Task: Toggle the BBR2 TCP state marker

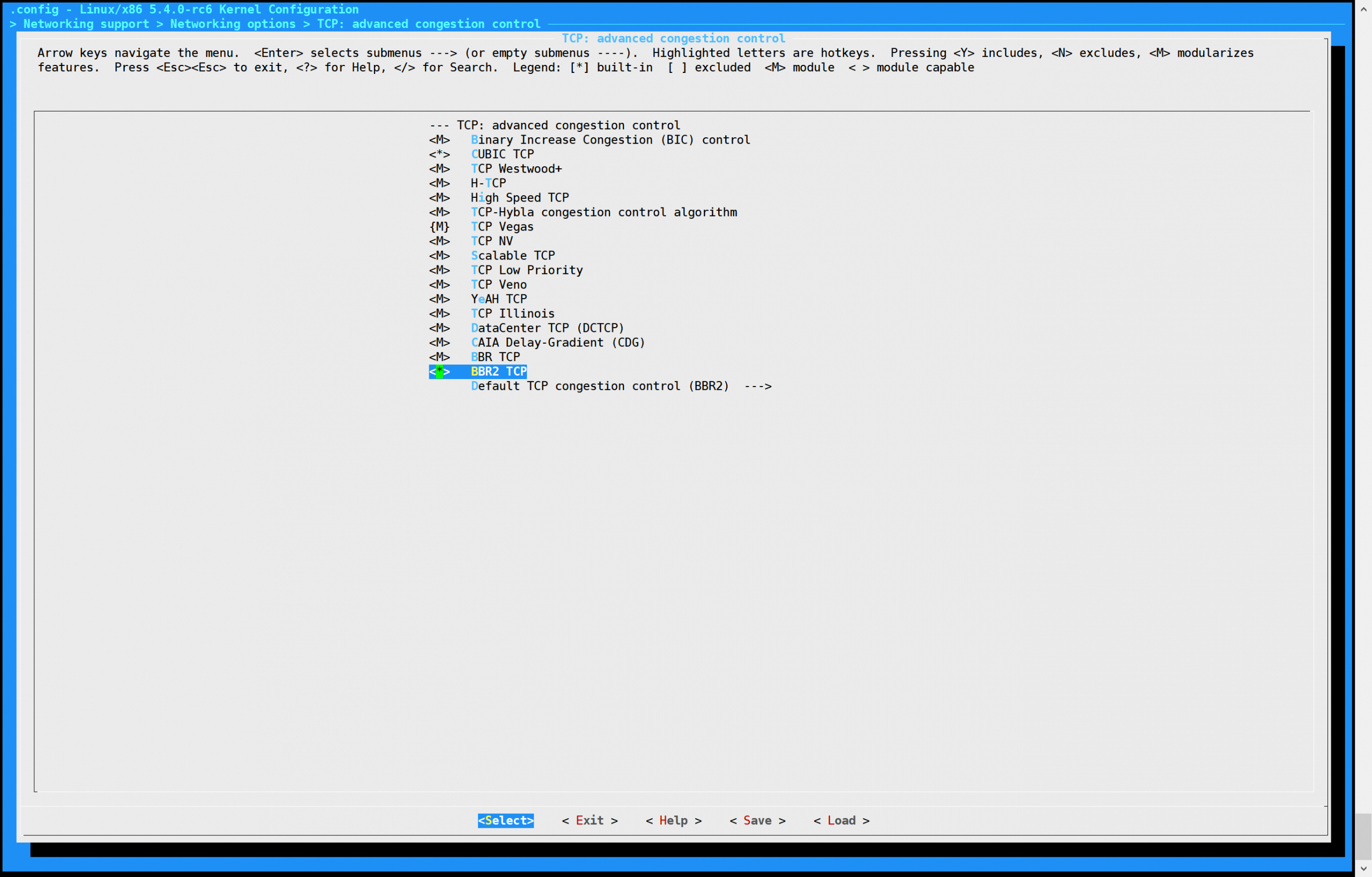Action: (x=439, y=371)
